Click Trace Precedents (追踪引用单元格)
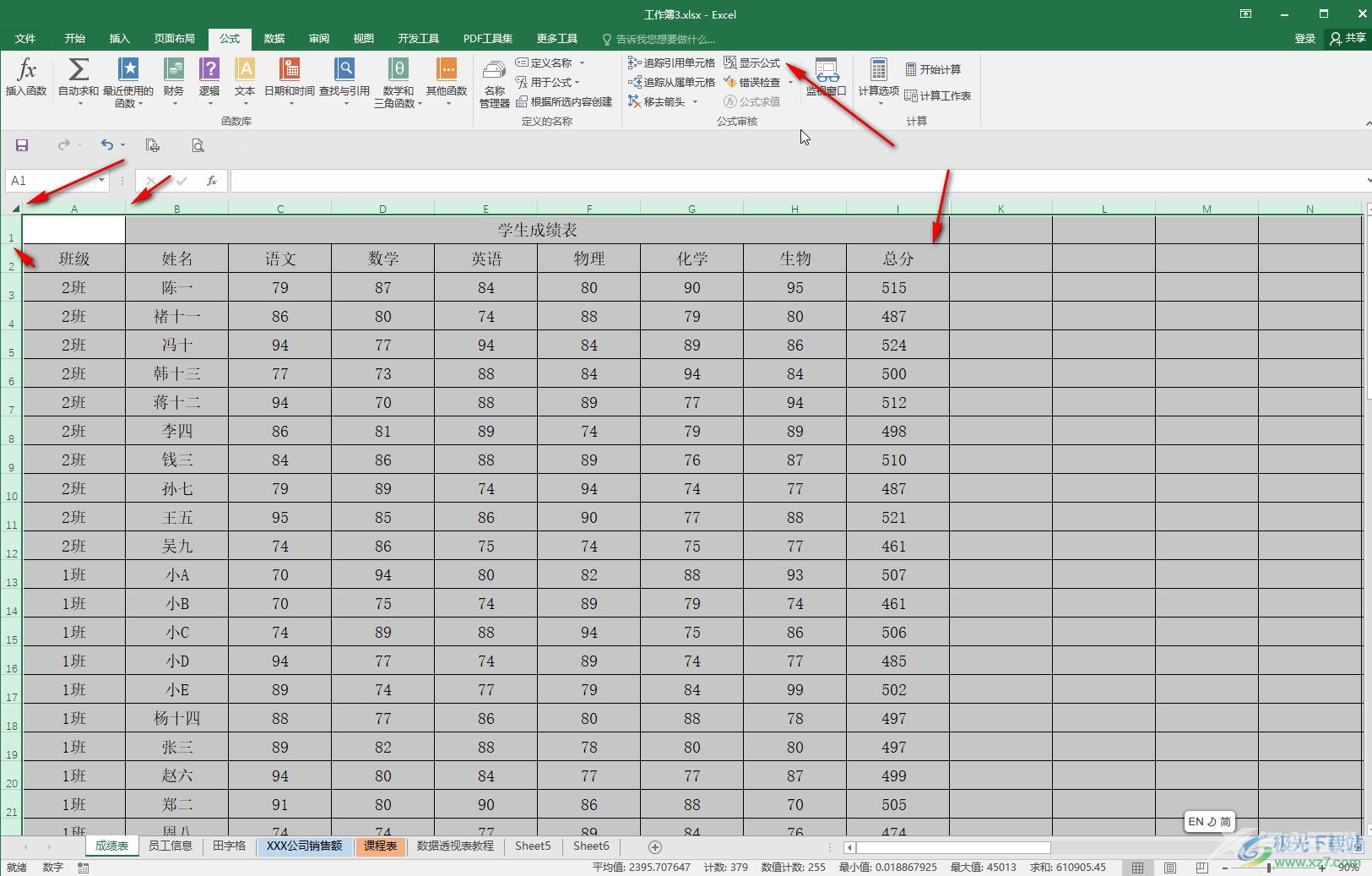 tap(671, 63)
